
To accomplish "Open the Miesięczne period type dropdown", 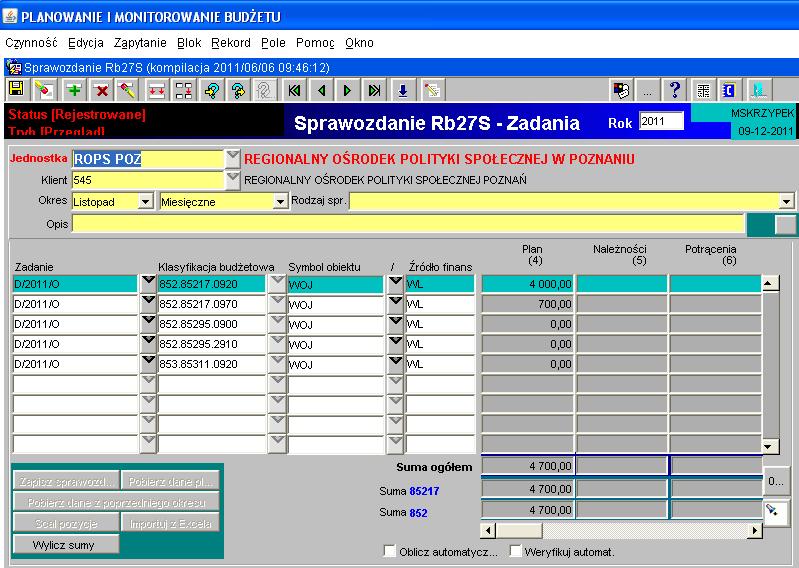I will point(280,202).
